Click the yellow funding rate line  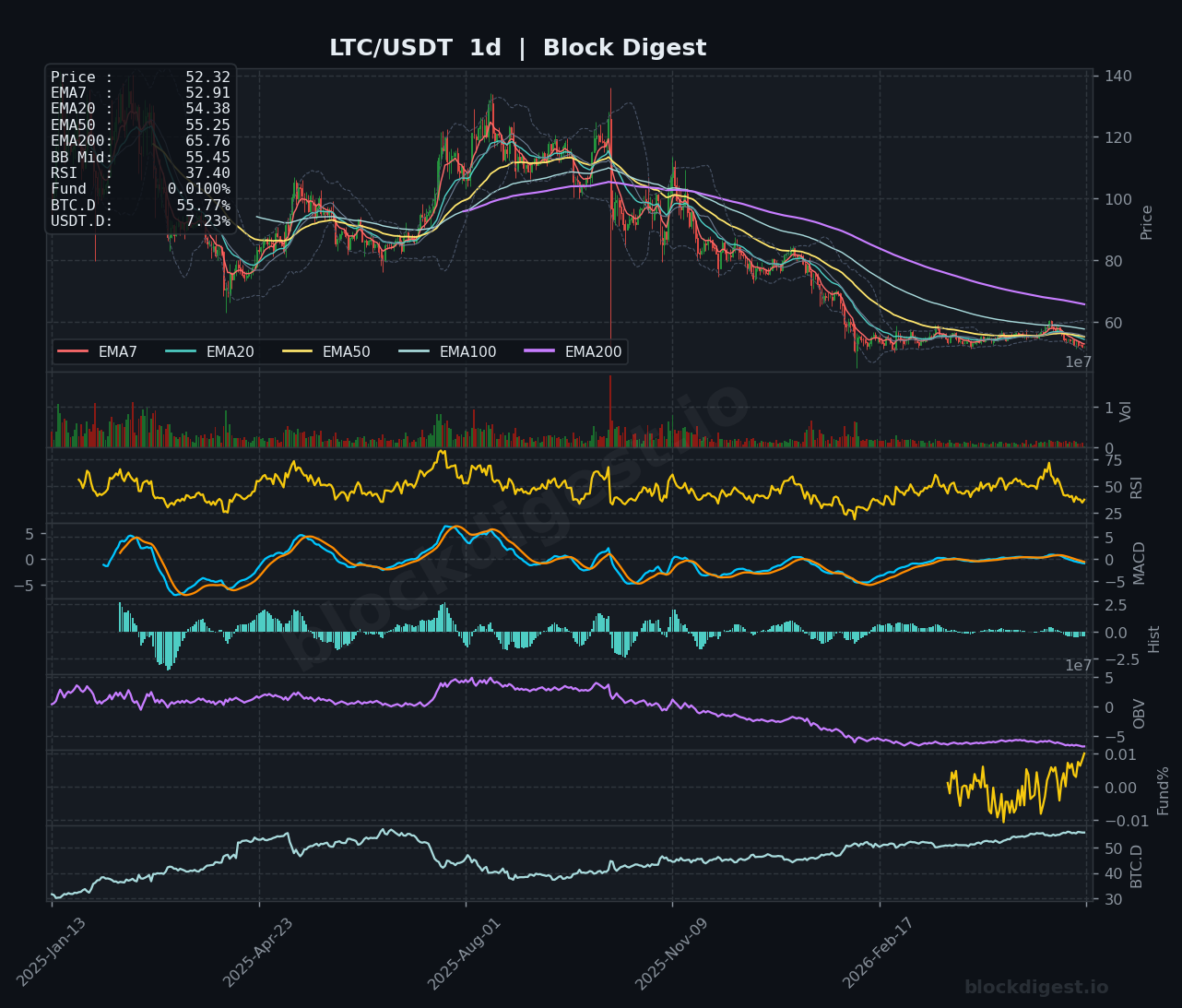(1016, 789)
